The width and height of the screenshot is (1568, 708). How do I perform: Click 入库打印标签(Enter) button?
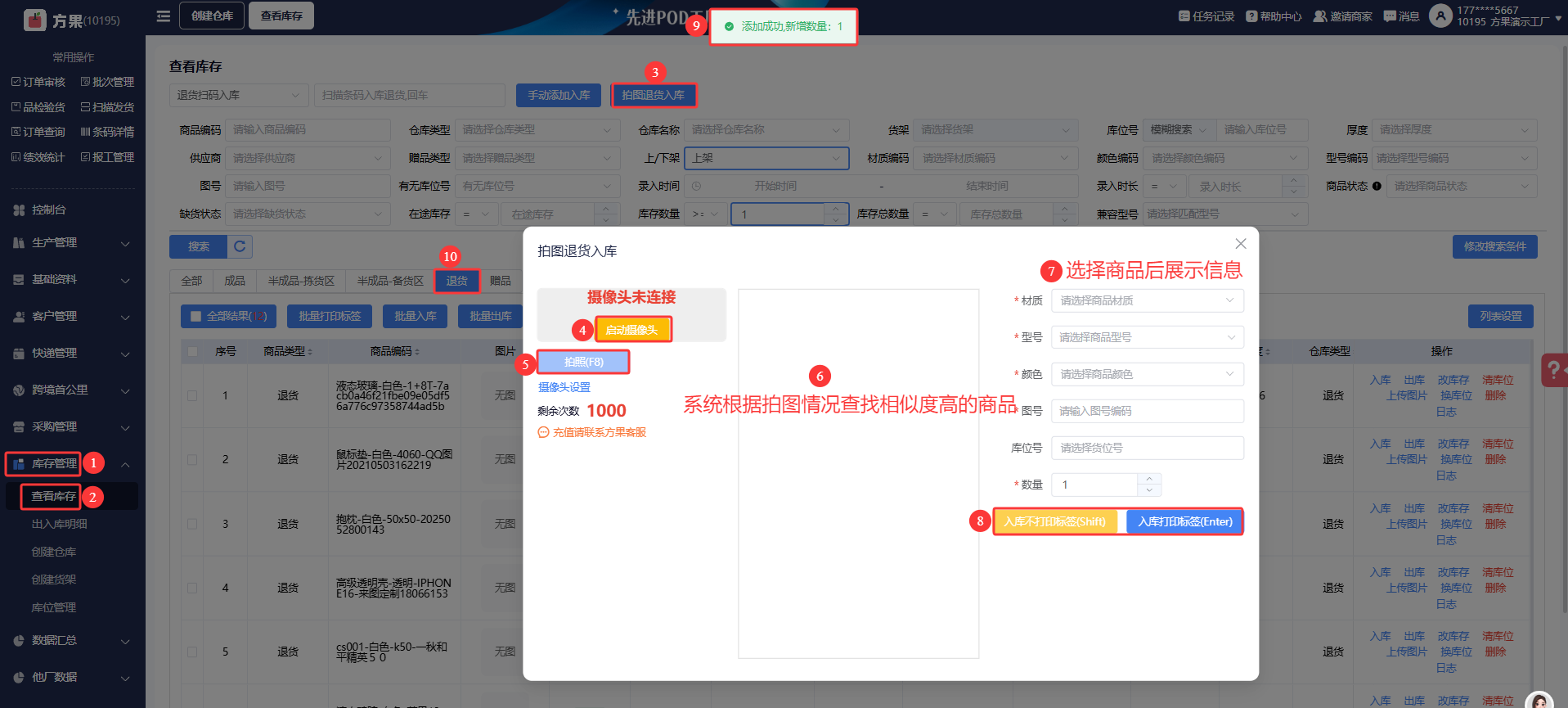pos(1185,521)
